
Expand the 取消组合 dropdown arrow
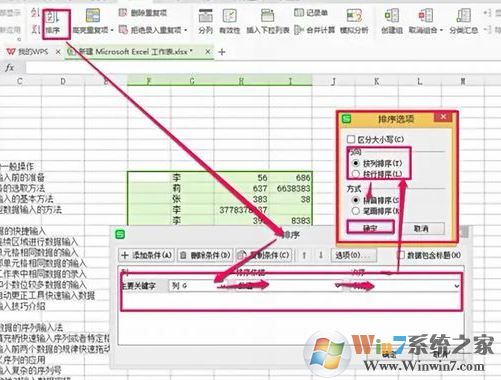(x=441, y=30)
